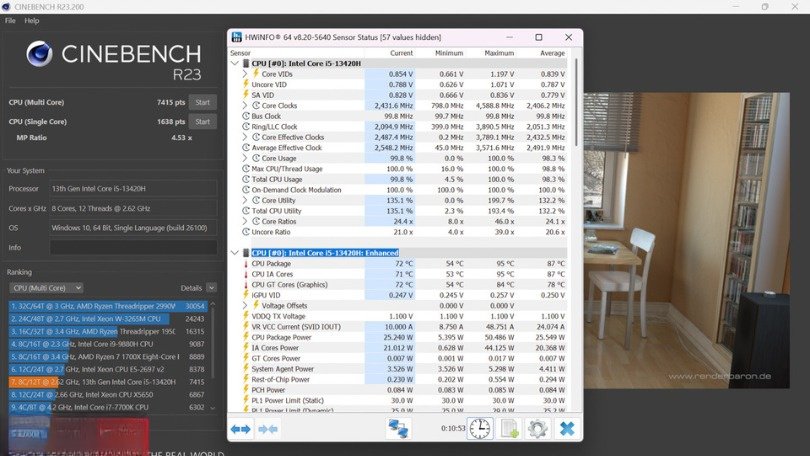Click the lightning icon of CPU Package Power
Viewport: 810px width, 456px height.
[246, 337]
